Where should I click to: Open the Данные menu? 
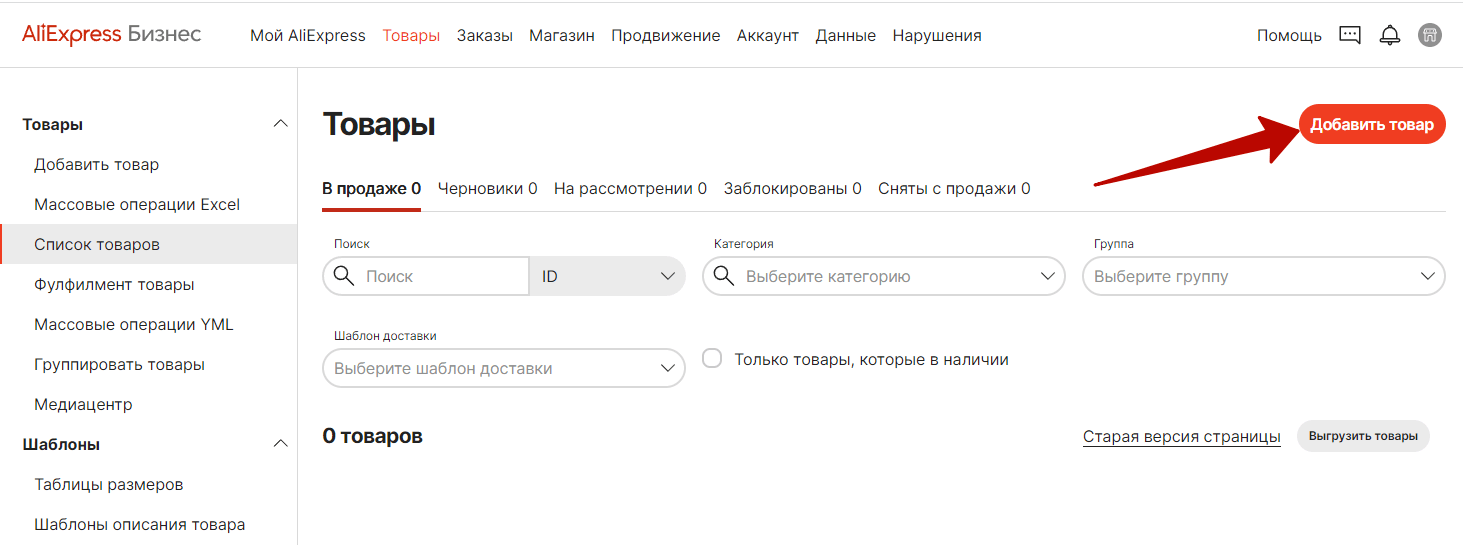(846, 35)
